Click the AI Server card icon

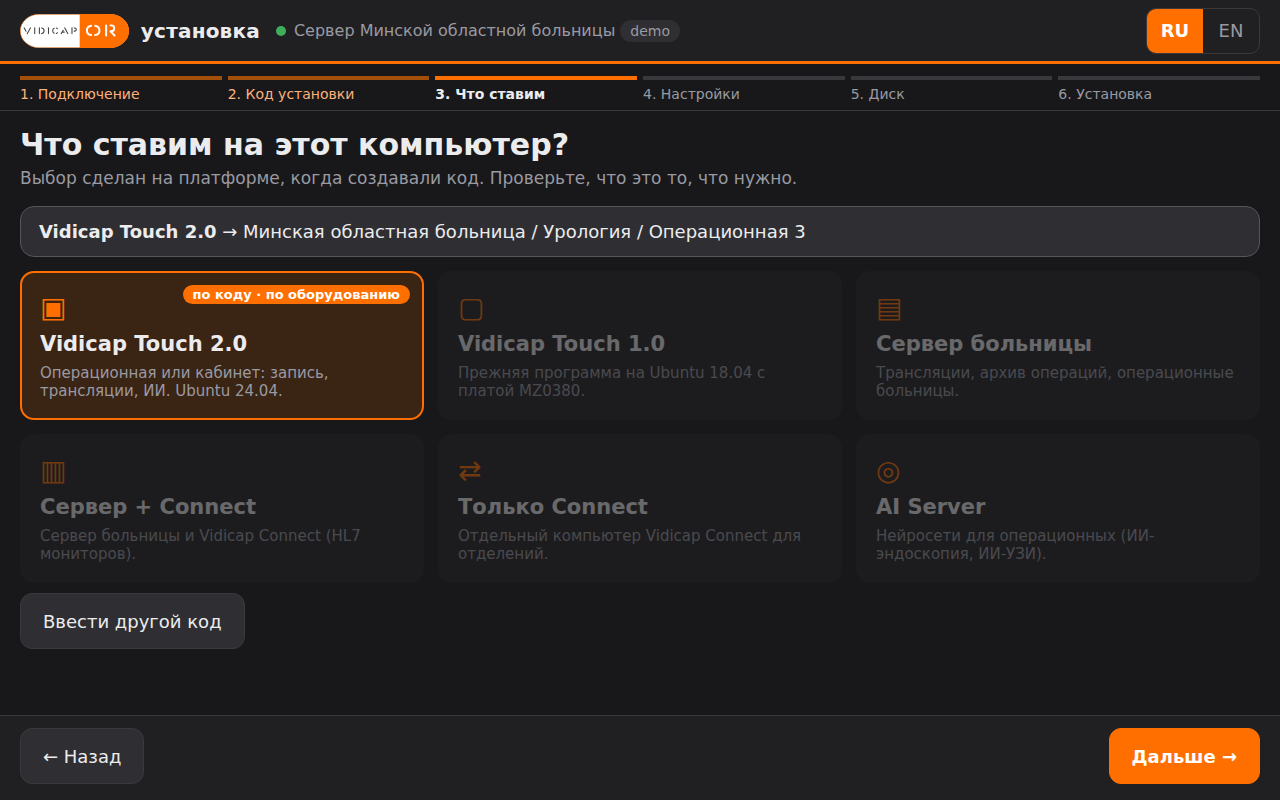[888, 472]
